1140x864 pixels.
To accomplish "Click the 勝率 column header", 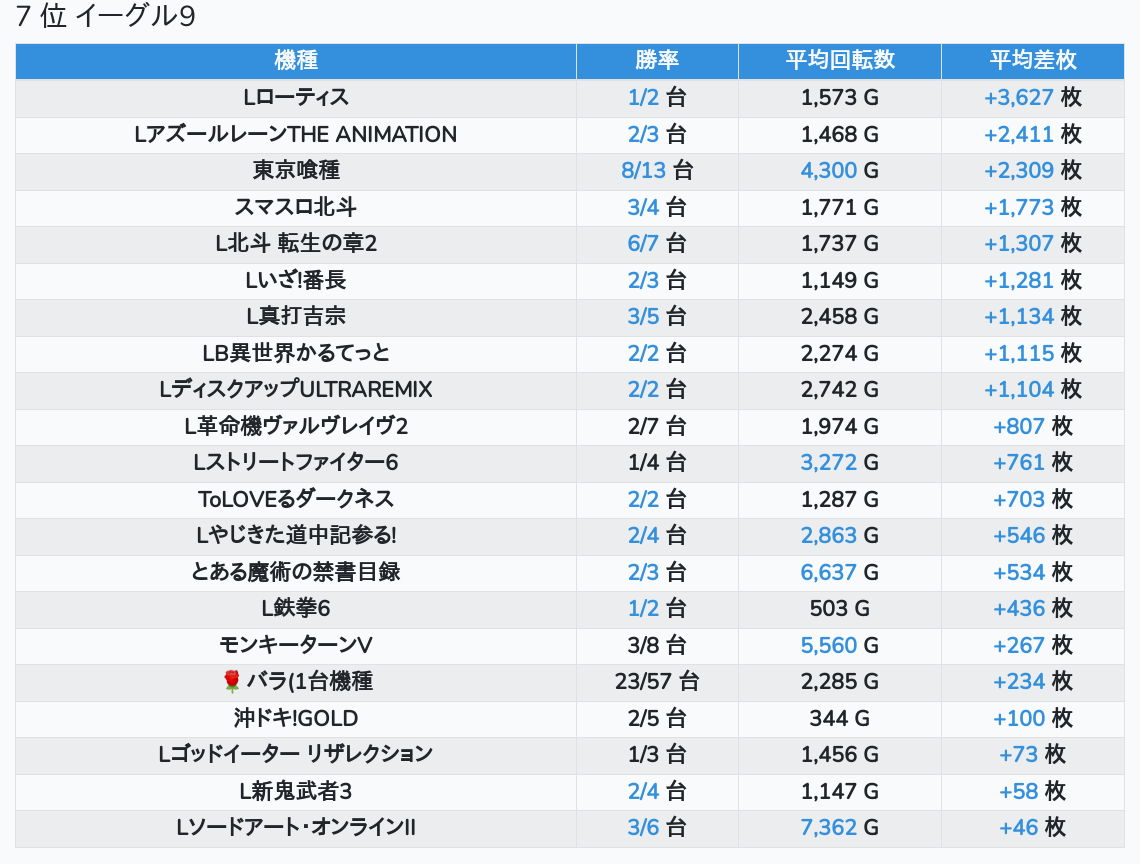I will tap(657, 60).
